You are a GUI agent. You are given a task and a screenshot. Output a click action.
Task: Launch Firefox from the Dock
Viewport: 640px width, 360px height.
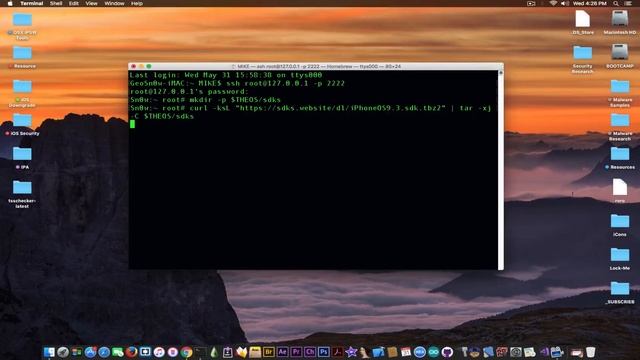(x=131, y=352)
